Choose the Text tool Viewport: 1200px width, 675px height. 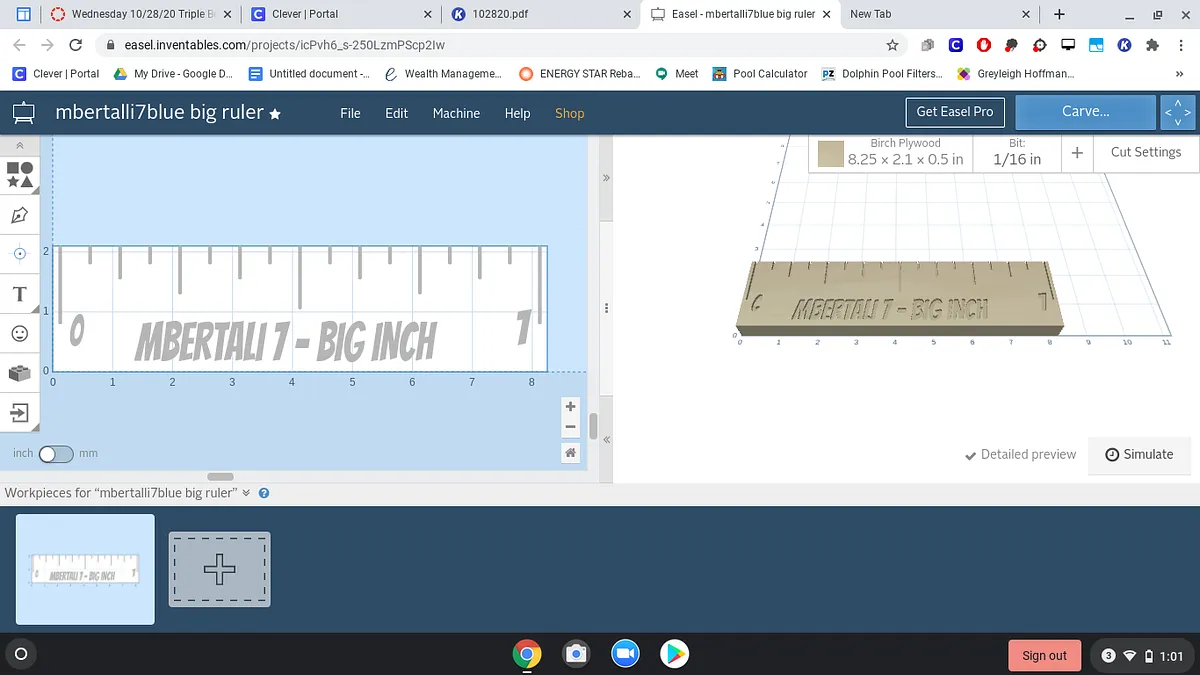click(20, 294)
